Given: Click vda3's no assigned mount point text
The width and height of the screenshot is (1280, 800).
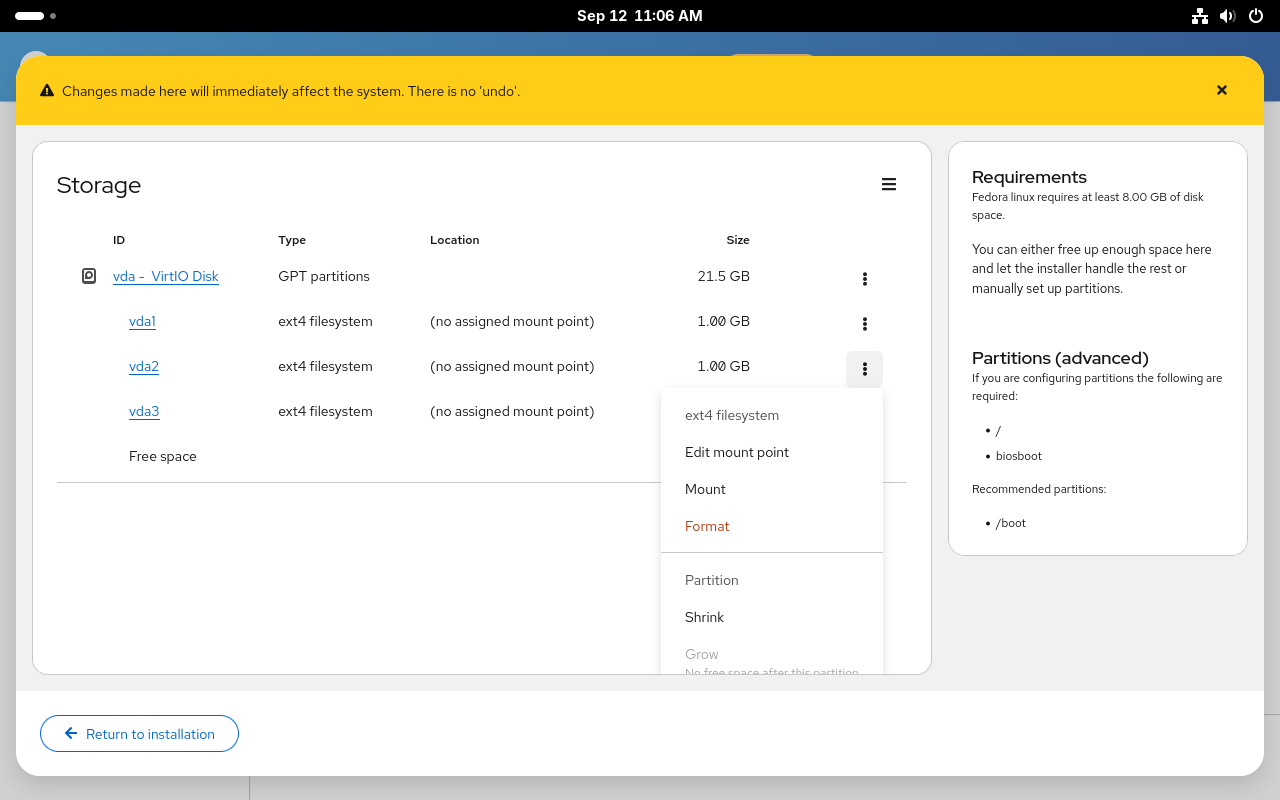Looking at the screenshot, I should click(512, 411).
